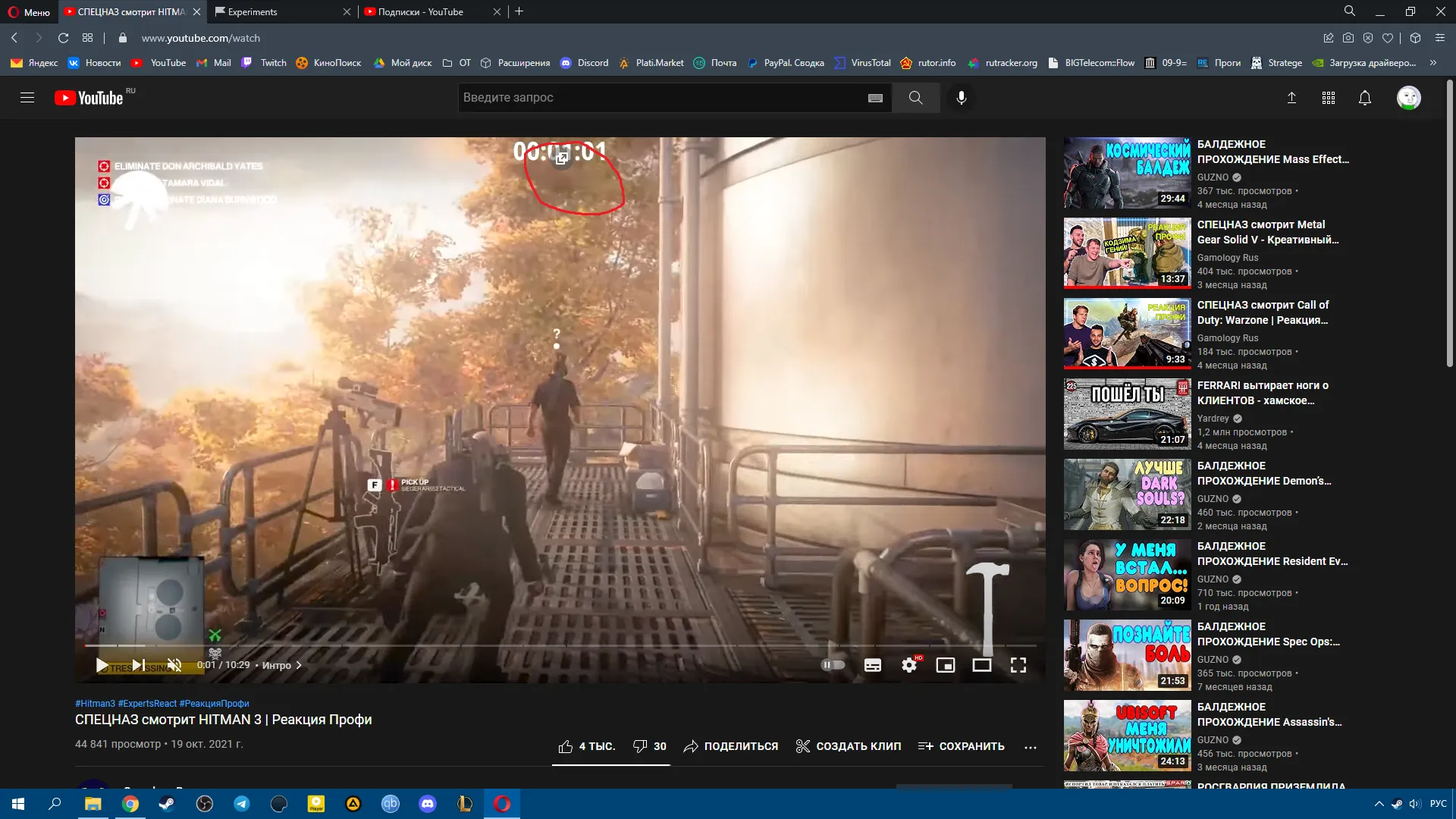
Task: Open the YouTube apps grid
Action: point(1328,98)
